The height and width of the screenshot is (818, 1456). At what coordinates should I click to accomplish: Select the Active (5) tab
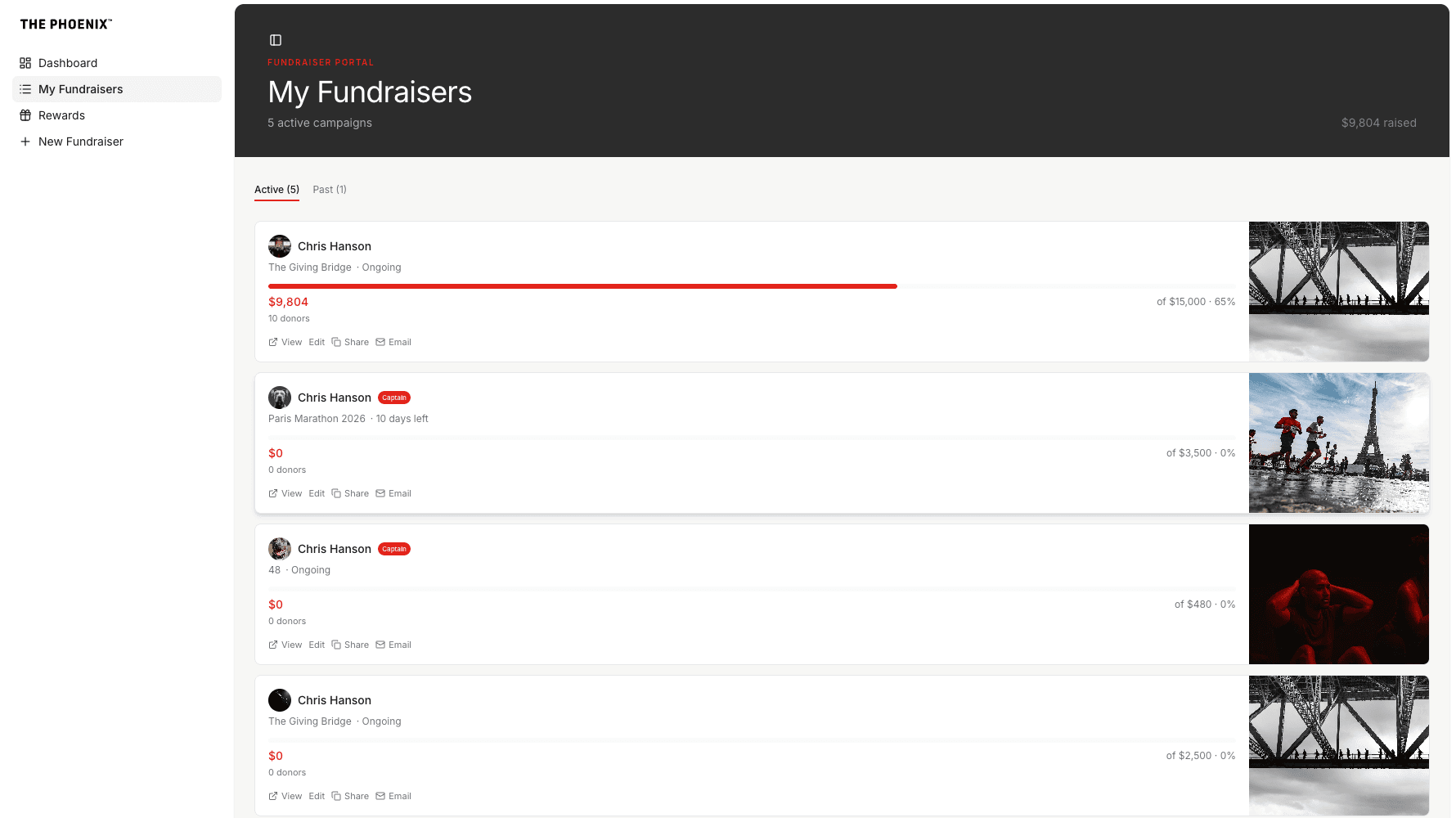coord(276,190)
